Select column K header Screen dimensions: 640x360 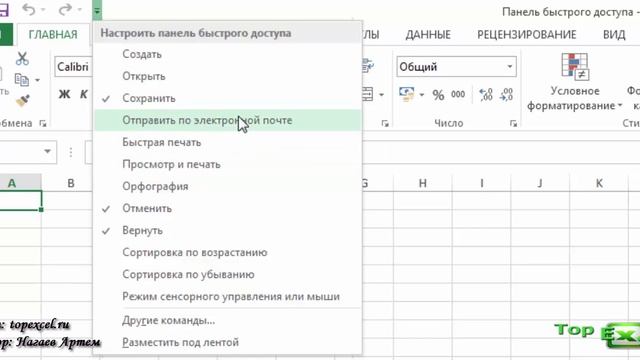[x=599, y=183]
